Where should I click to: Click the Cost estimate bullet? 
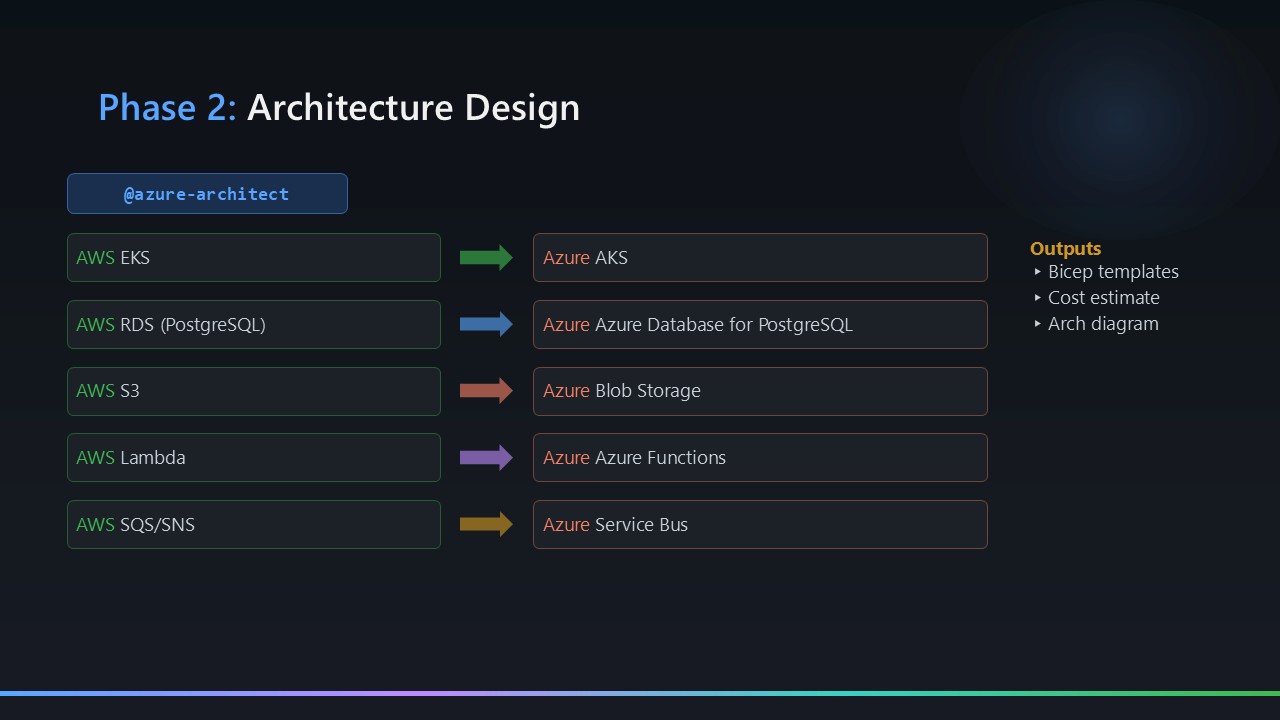tap(1103, 298)
